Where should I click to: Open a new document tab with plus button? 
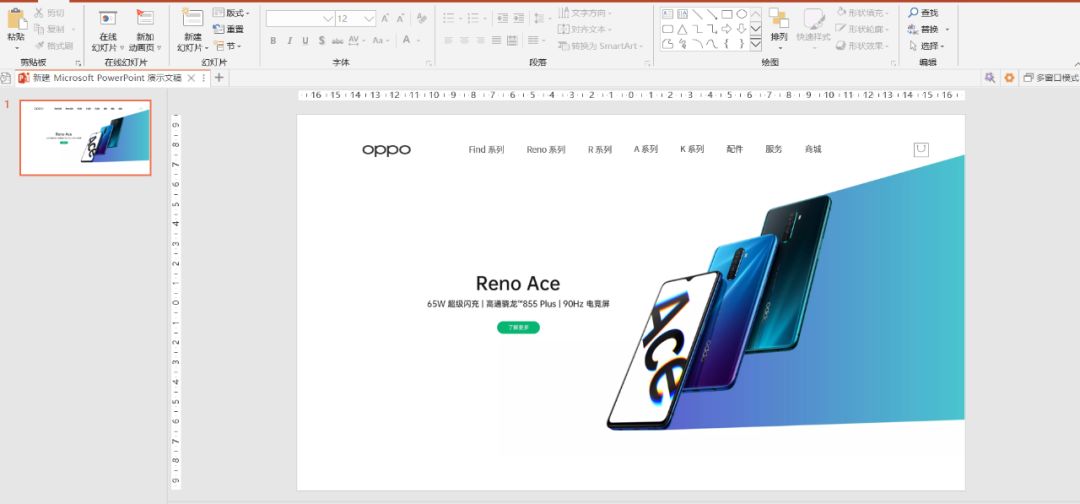(x=219, y=78)
